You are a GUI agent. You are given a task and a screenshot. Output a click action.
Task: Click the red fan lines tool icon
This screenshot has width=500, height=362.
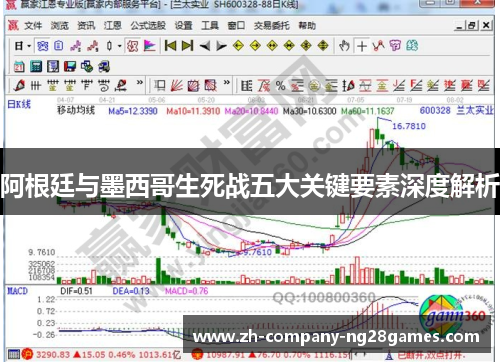177,86
